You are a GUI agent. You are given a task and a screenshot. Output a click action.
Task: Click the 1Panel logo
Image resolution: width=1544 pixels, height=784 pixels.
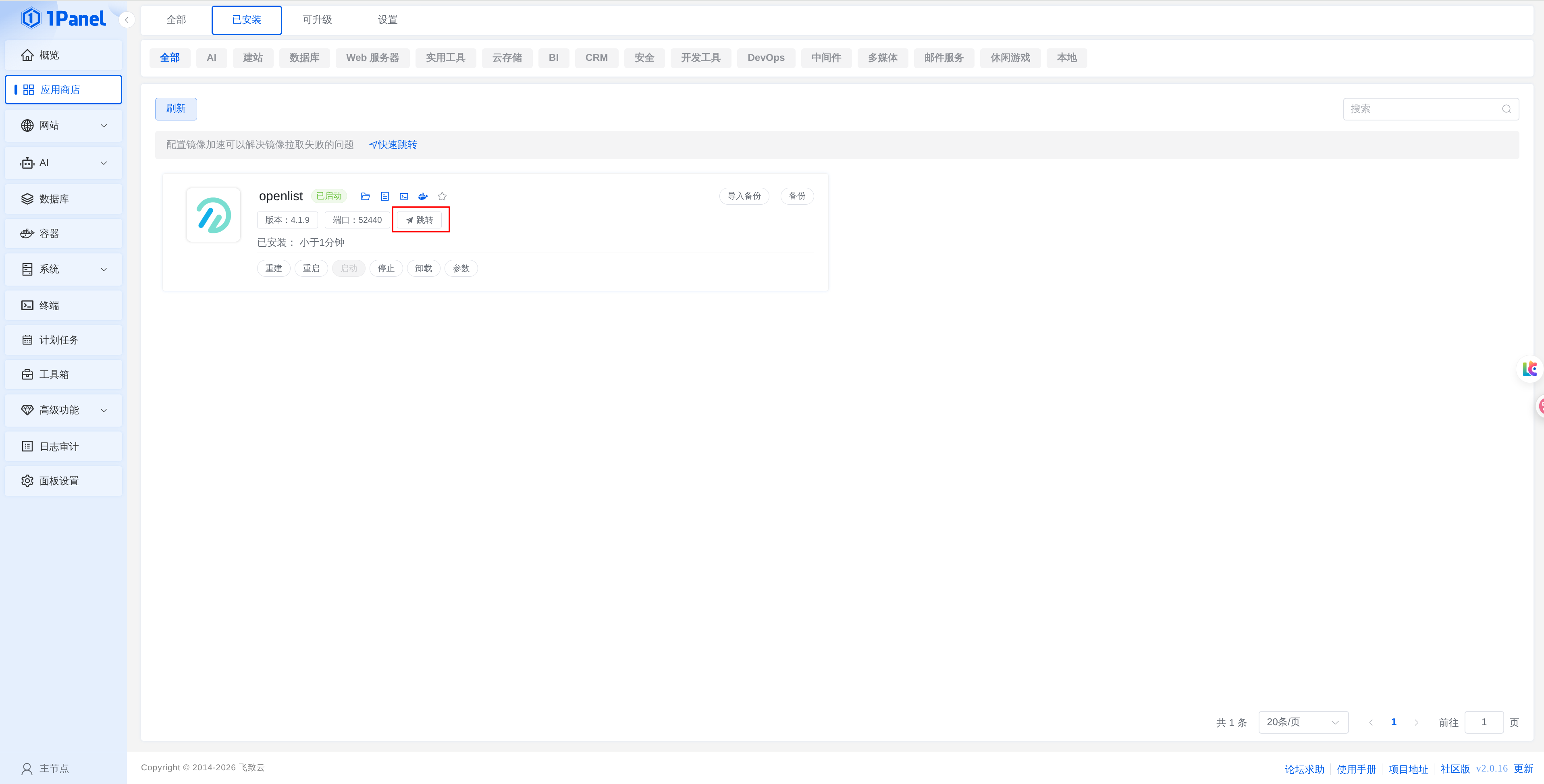[64, 19]
